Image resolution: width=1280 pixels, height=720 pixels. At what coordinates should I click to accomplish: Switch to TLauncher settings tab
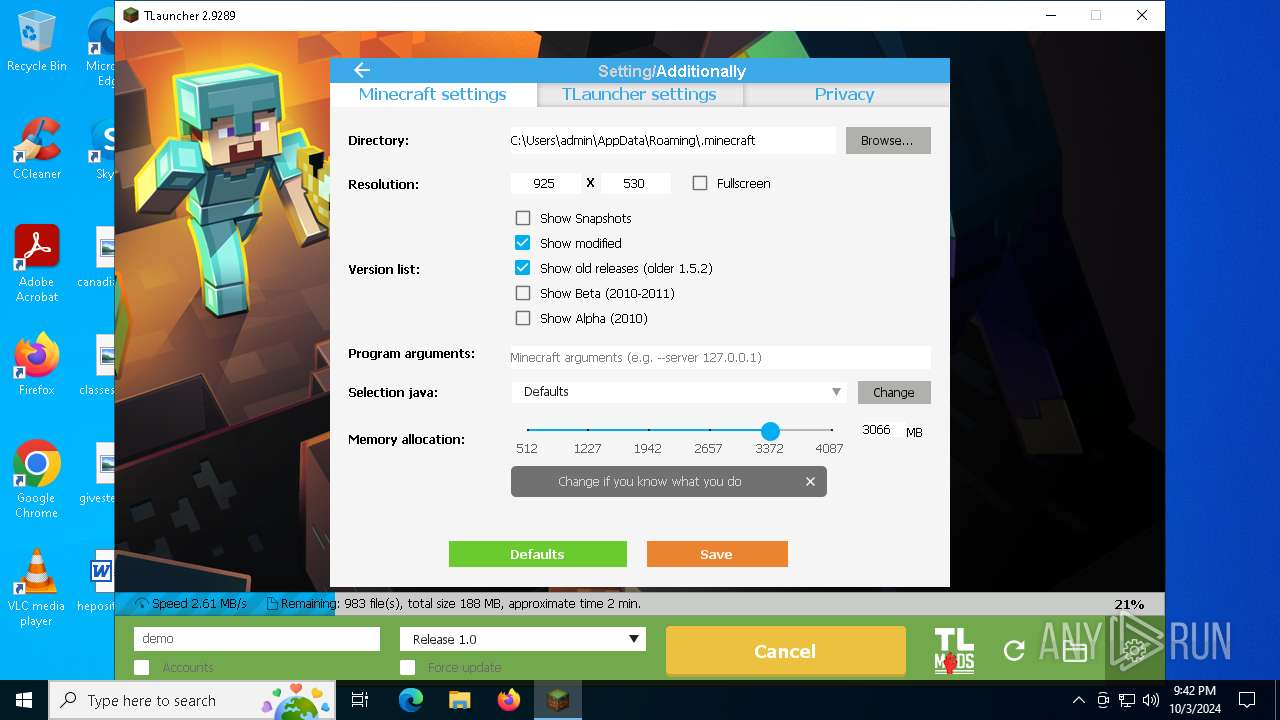pyautogui.click(x=639, y=94)
